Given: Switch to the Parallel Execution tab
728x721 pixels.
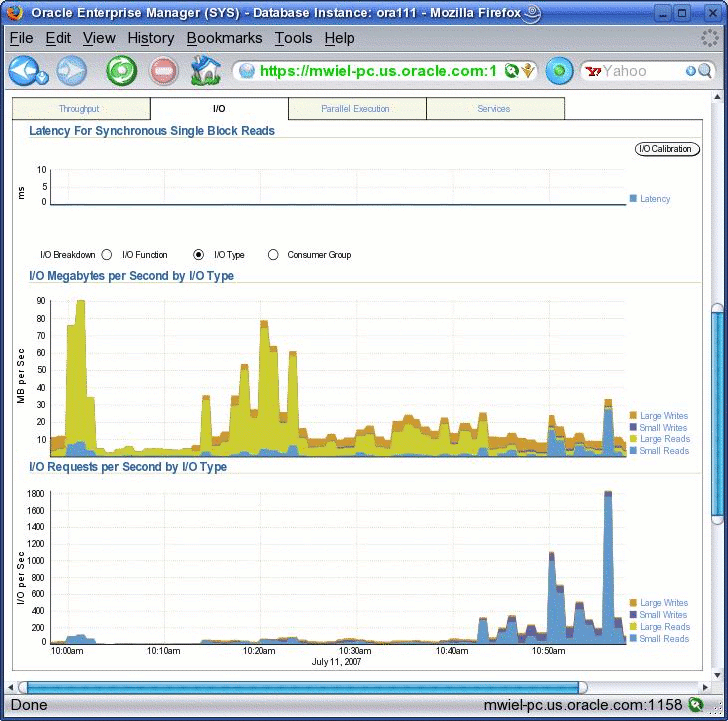Looking at the screenshot, I should click(357, 109).
